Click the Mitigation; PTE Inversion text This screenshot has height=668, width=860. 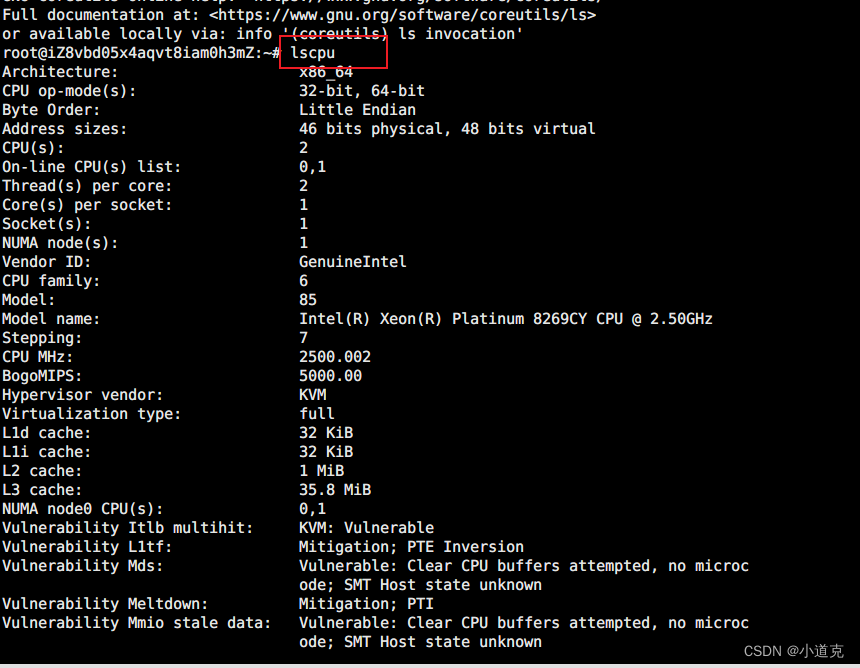[x=411, y=547]
